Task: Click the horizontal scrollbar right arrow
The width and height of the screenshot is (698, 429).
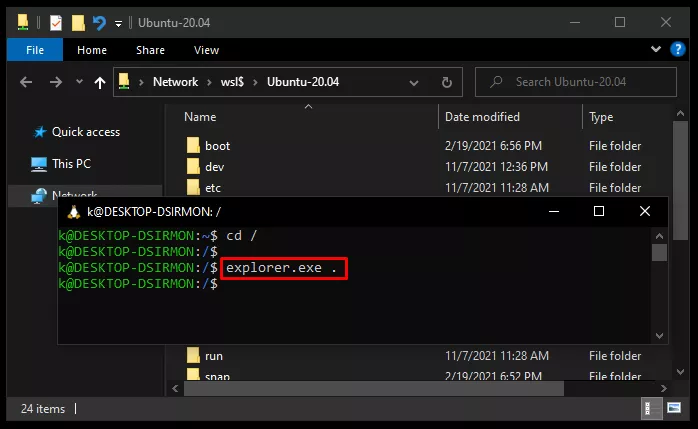Action: coord(664,389)
